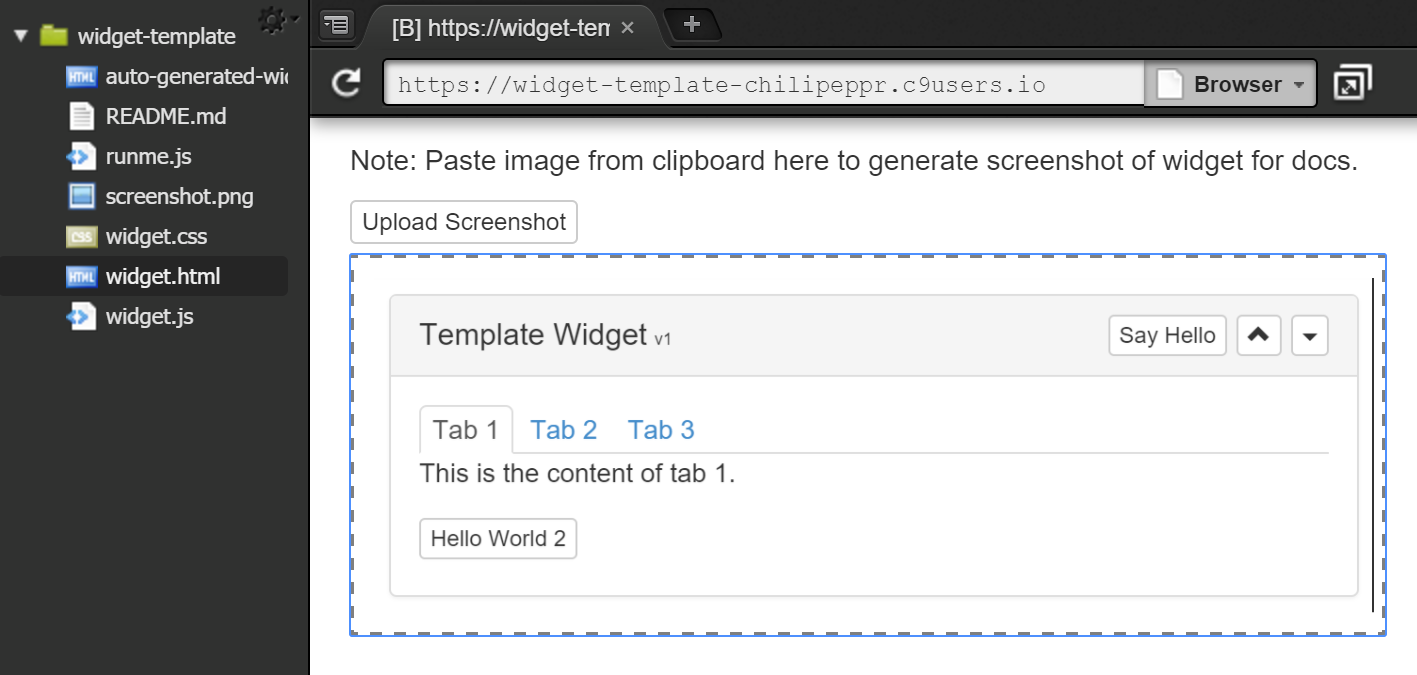Open the Browser preview type dropdown

(x=1231, y=85)
